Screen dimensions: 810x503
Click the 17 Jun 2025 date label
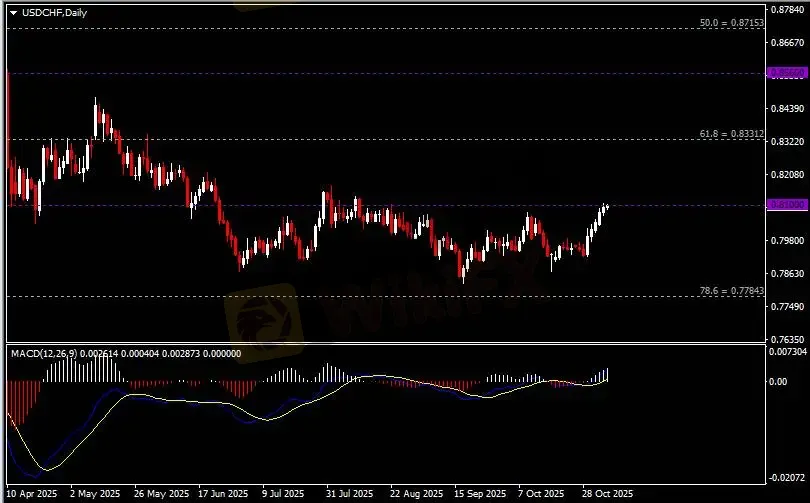223,494
